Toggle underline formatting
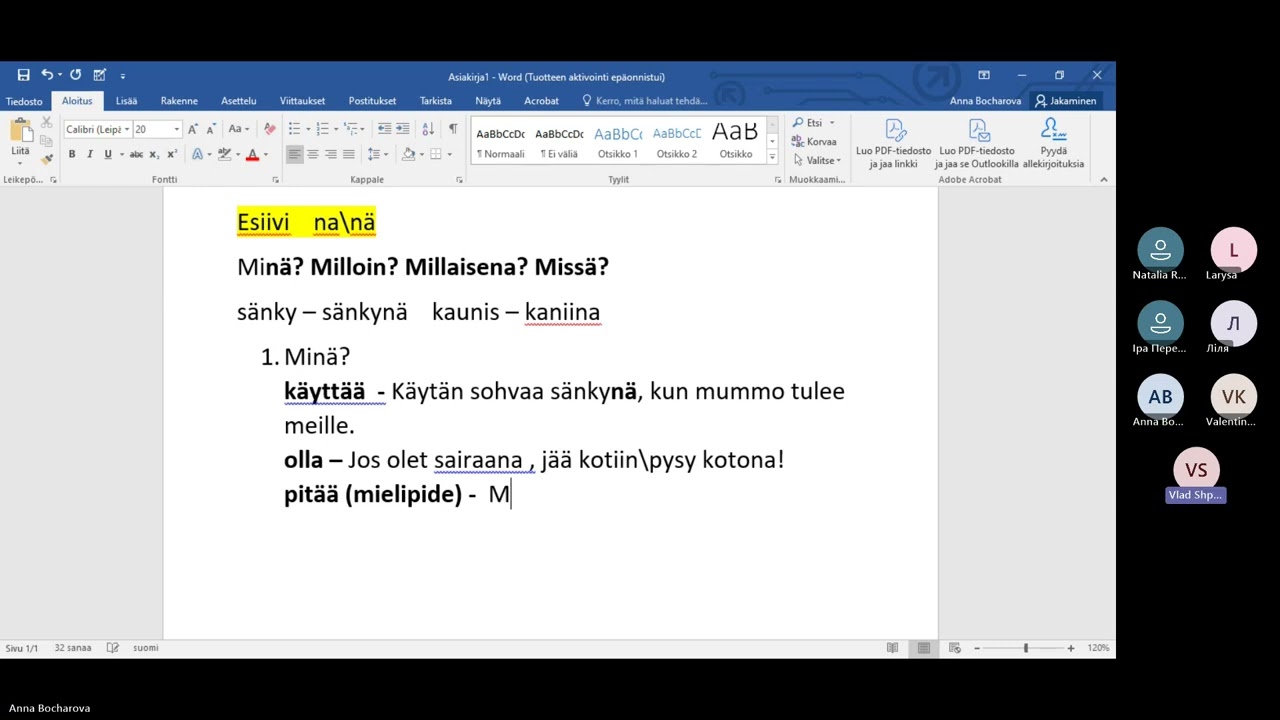 click(x=108, y=154)
